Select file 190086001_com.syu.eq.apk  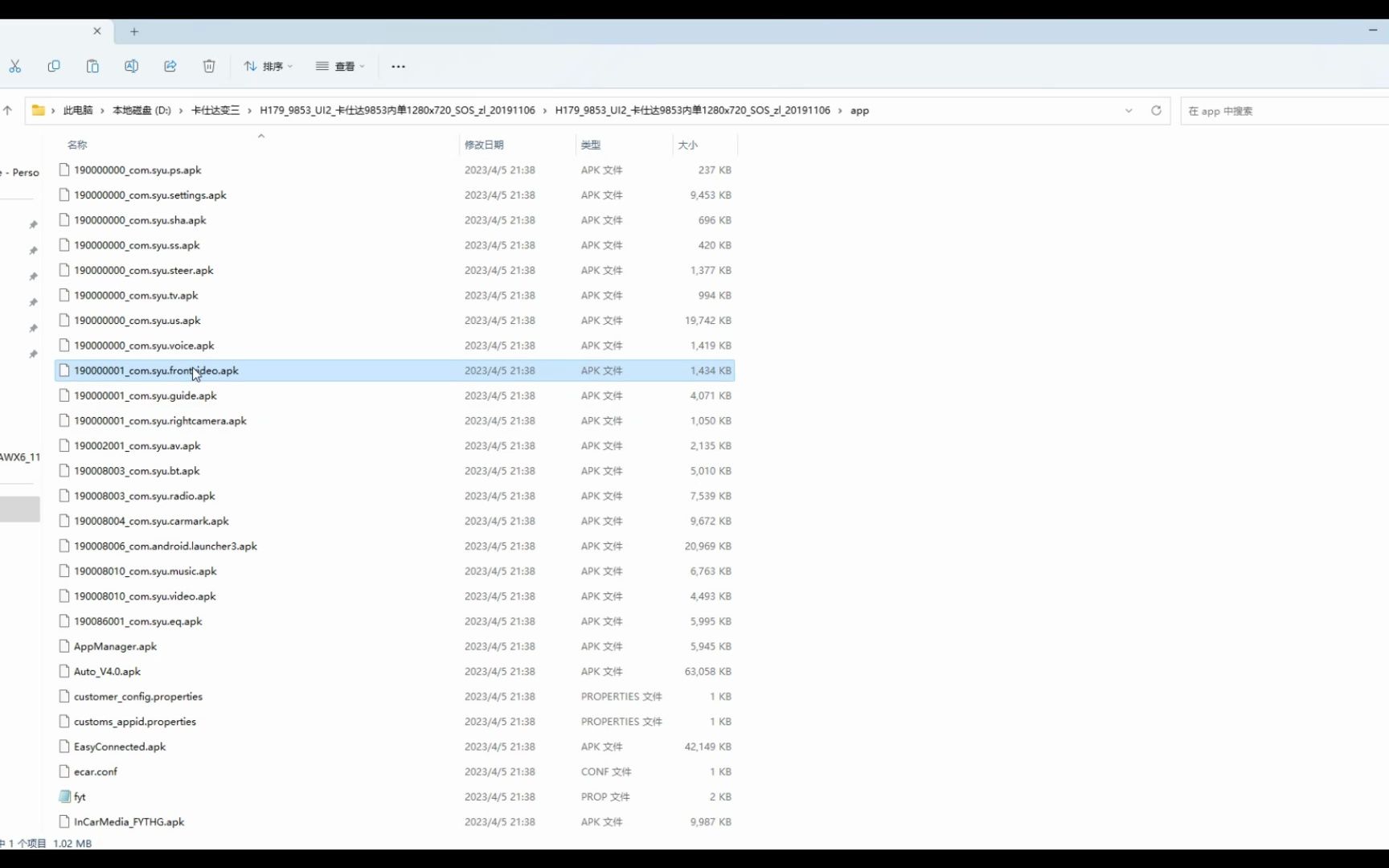point(395,621)
